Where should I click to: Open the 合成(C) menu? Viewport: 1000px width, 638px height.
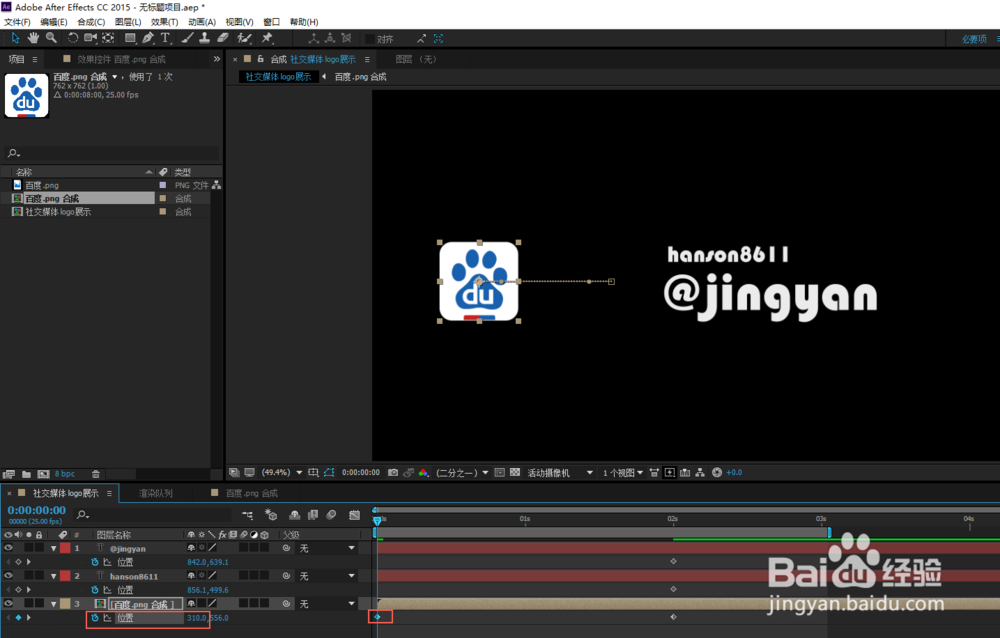(91, 22)
